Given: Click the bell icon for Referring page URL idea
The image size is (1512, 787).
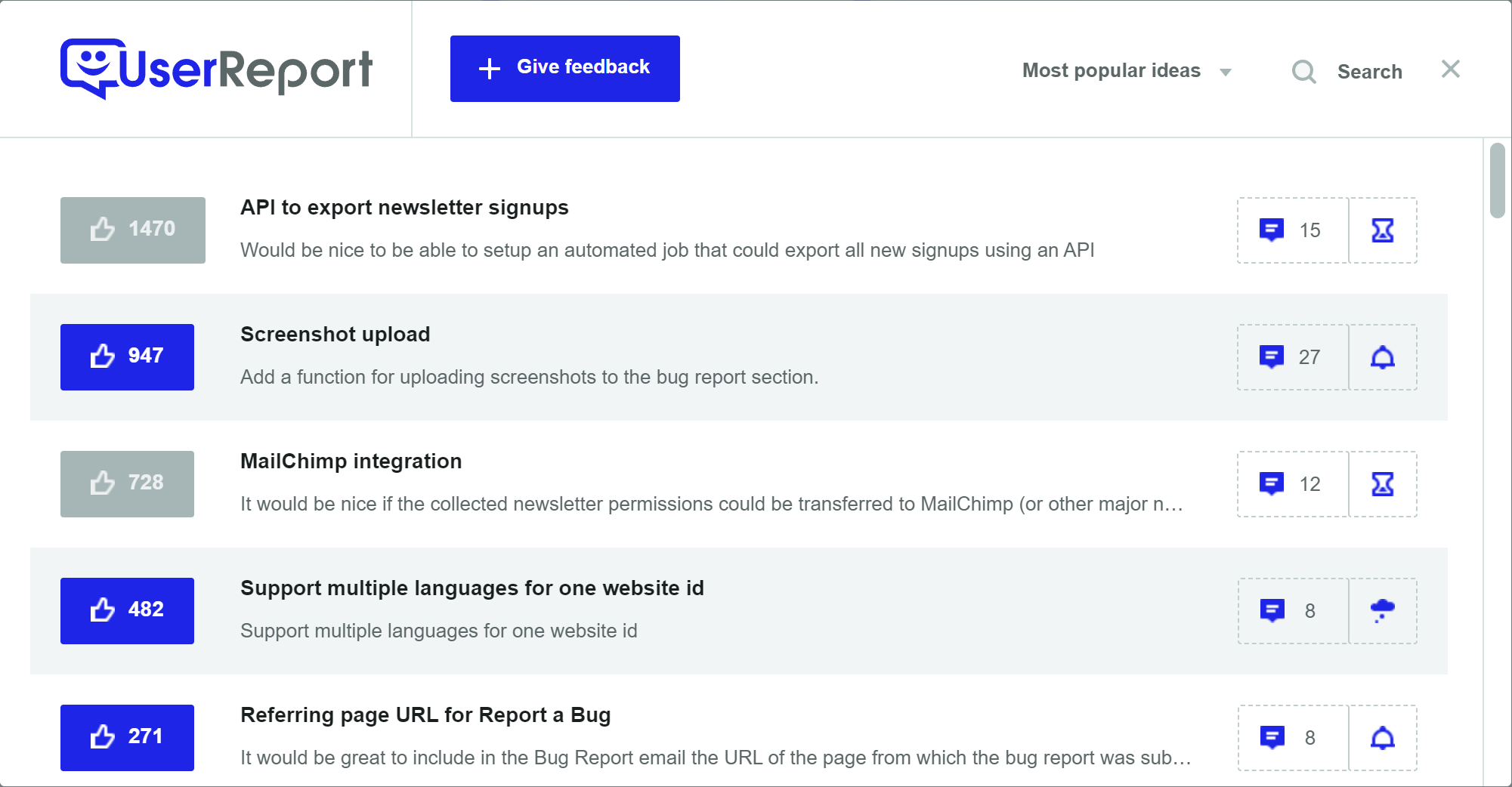Looking at the screenshot, I should tap(1384, 738).
